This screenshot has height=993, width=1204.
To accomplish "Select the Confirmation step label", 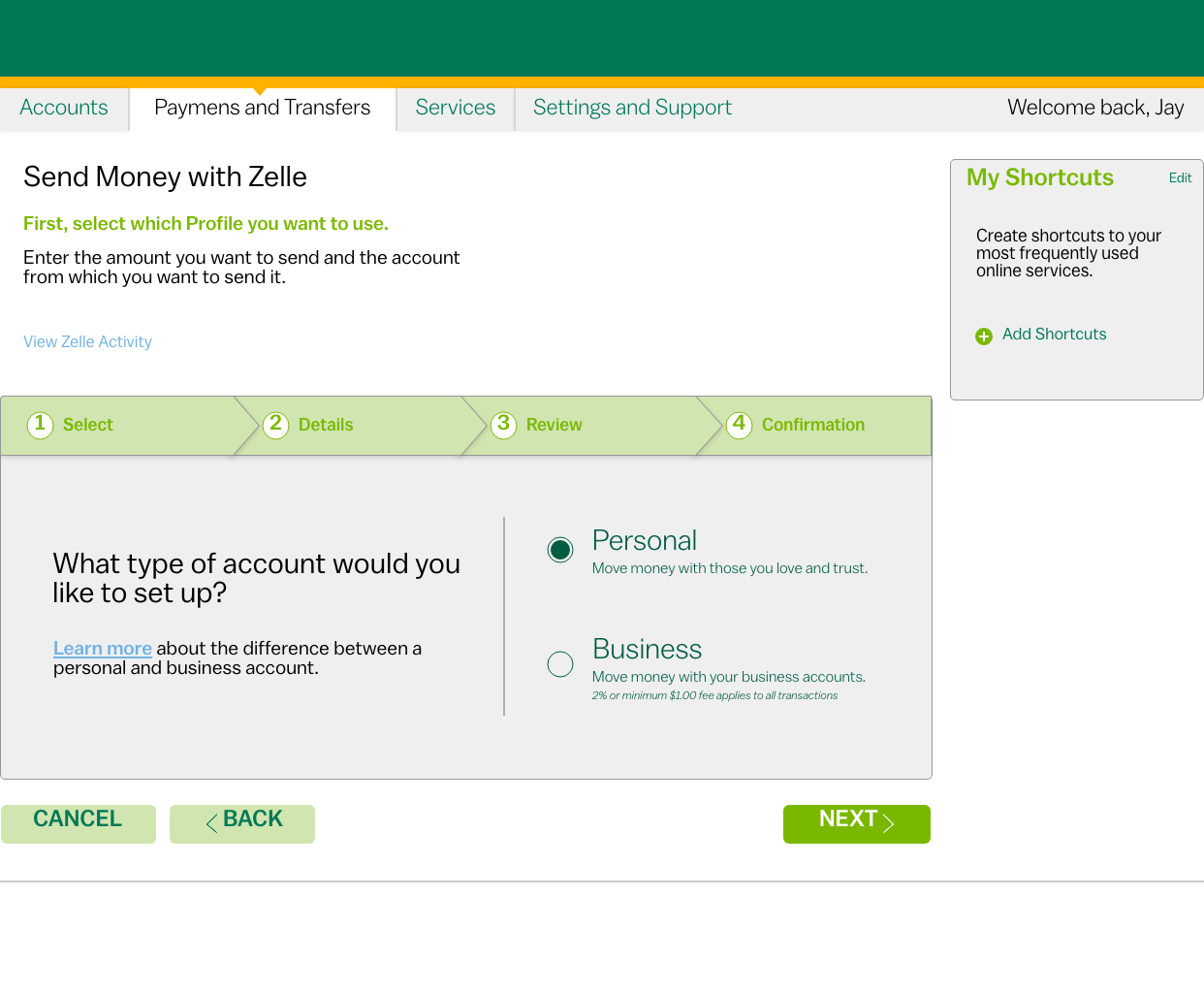I will (813, 425).
